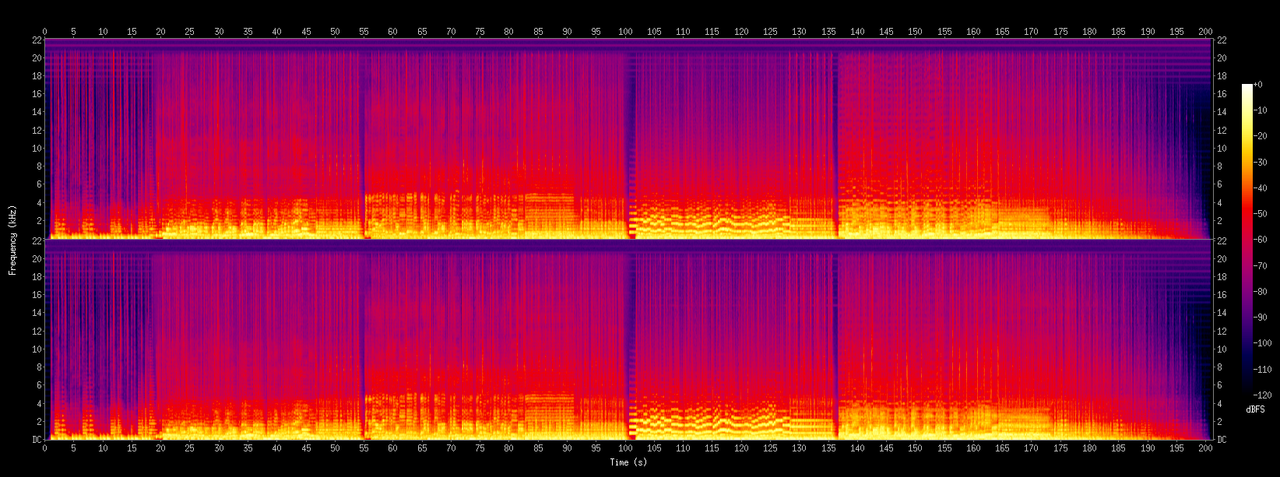Click the 'dBFS' label under color bar
The width and height of the screenshot is (1280, 477).
1255,411
